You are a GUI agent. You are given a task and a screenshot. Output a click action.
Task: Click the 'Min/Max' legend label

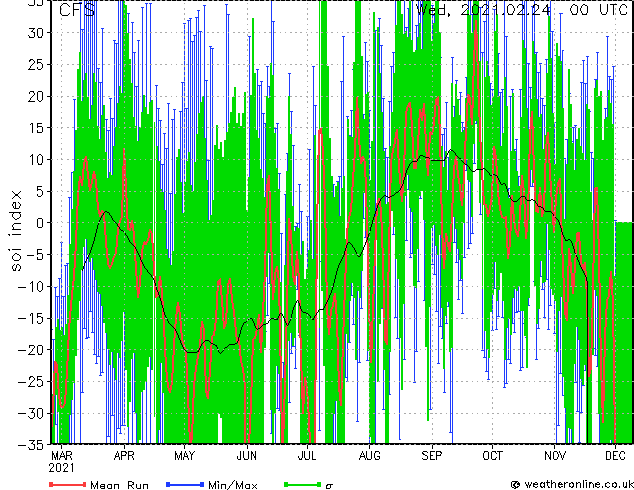232,485
